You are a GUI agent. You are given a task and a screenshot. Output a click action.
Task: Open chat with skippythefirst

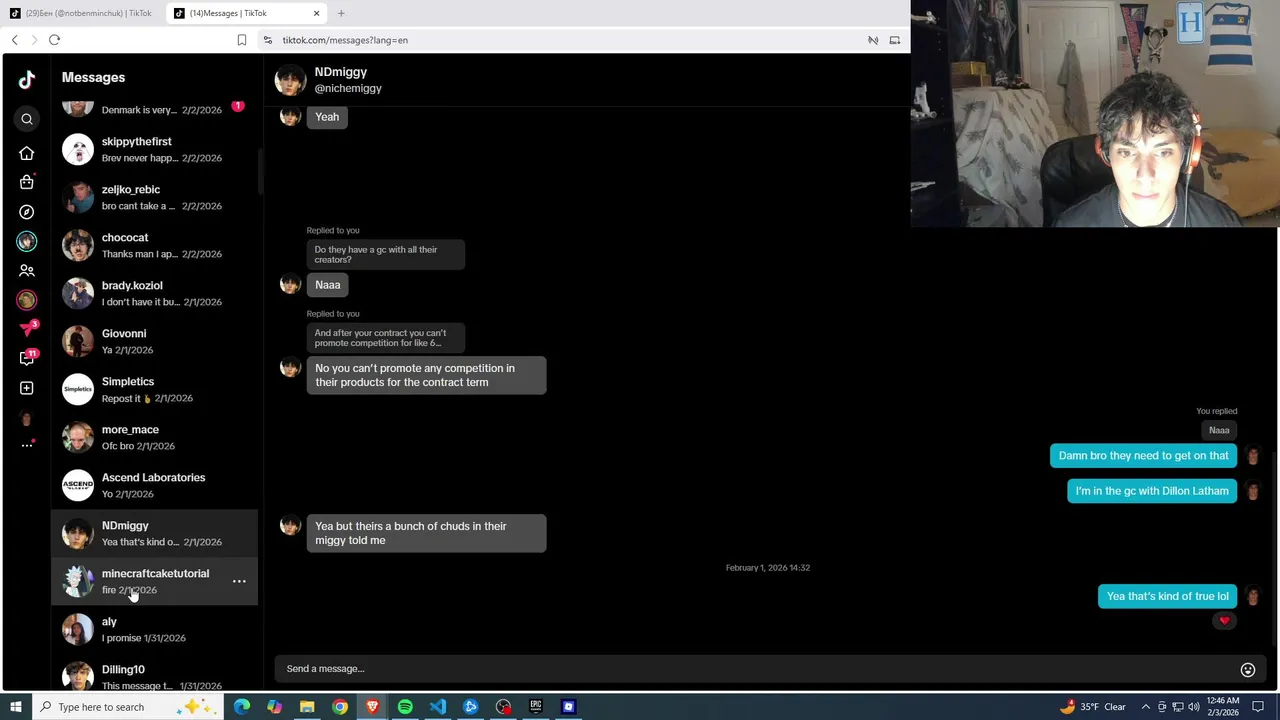click(155, 150)
